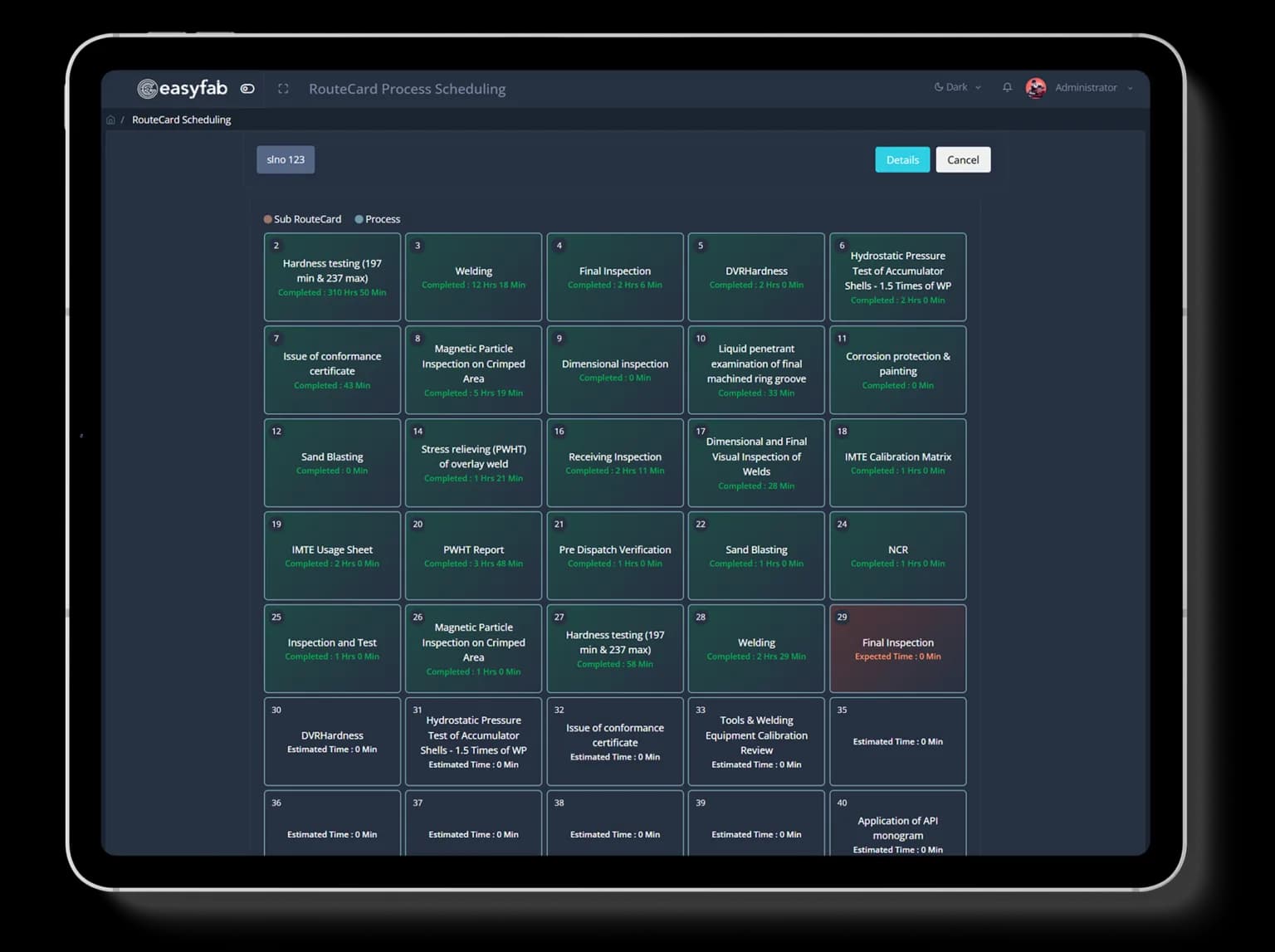Open card 17 Dimensional and Final Visual Inspection
The image size is (1275, 952).
(756, 463)
